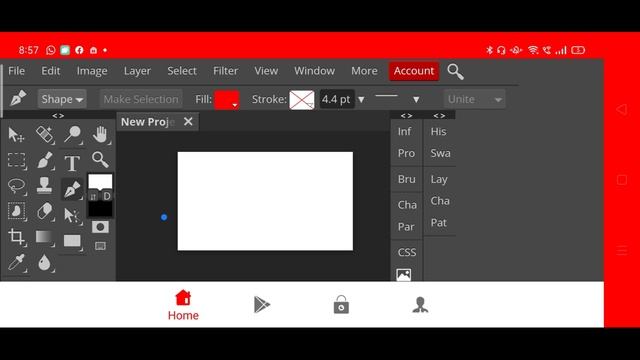Select the Move tool

tap(16, 135)
